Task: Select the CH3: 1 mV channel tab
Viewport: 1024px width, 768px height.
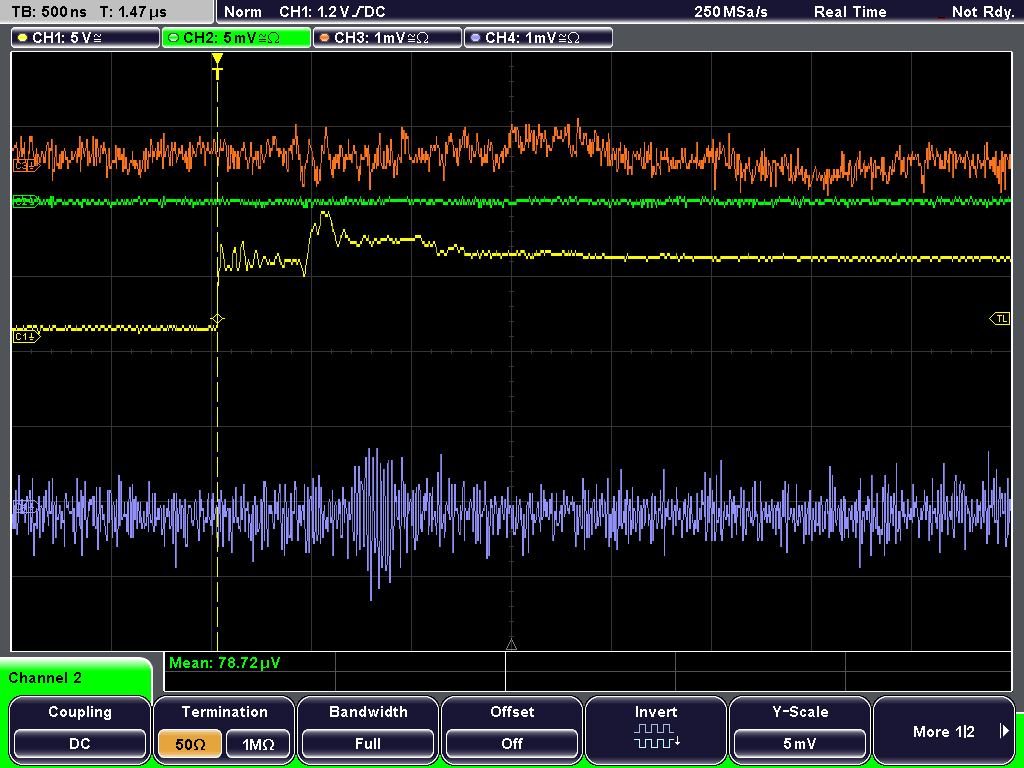Action: coord(387,38)
